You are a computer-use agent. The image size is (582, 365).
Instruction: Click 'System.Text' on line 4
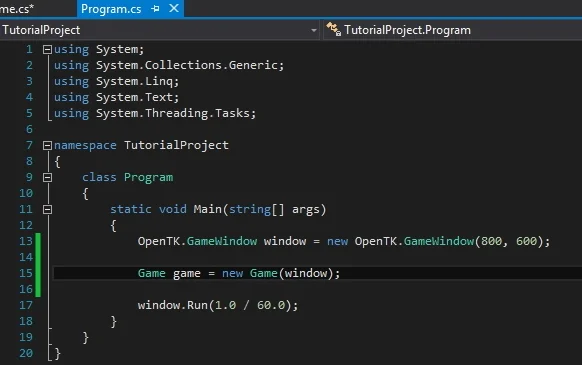[134, 97]
